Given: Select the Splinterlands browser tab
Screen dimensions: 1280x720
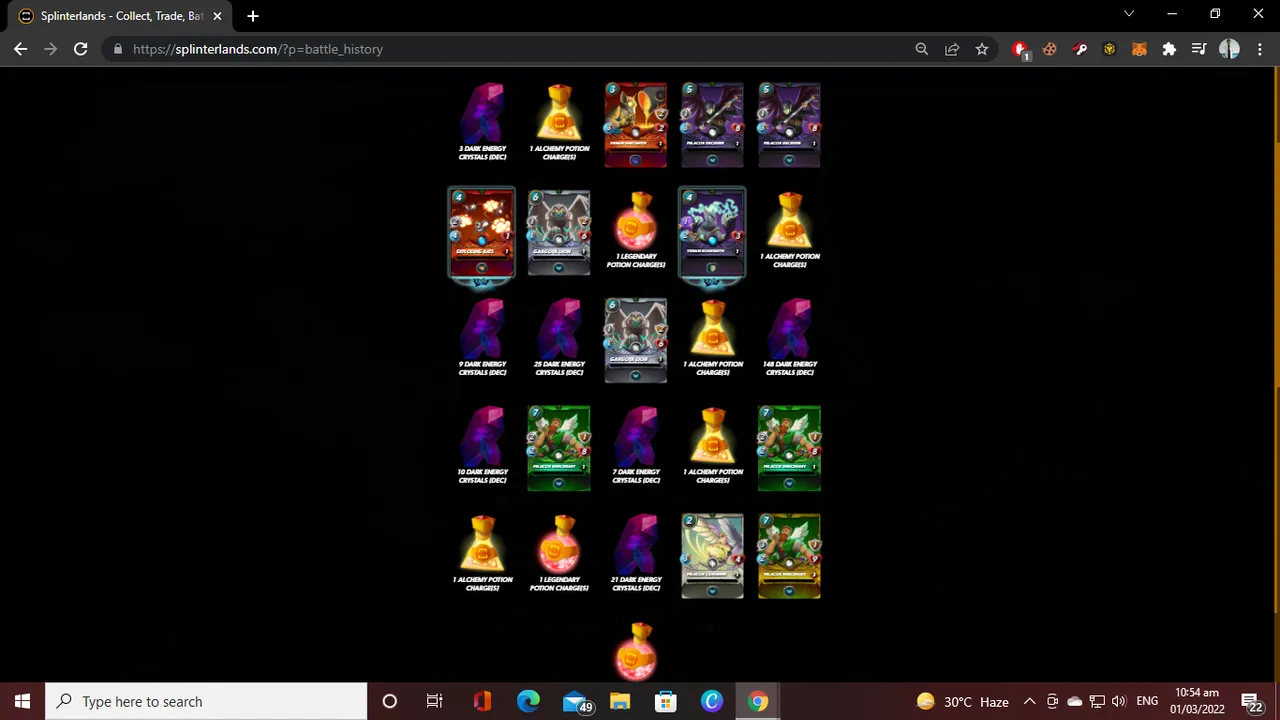Looking at the screenshot, I should (x=120, y=16).
